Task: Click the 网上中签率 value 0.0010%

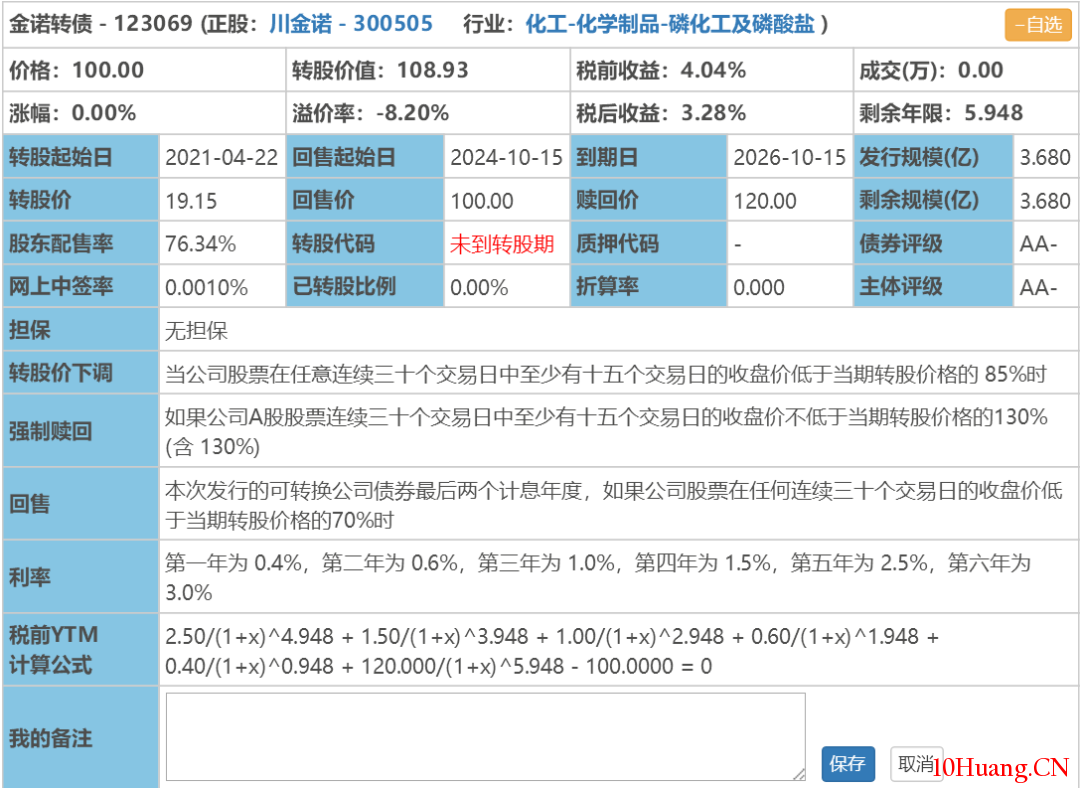Action: [207, 287]
